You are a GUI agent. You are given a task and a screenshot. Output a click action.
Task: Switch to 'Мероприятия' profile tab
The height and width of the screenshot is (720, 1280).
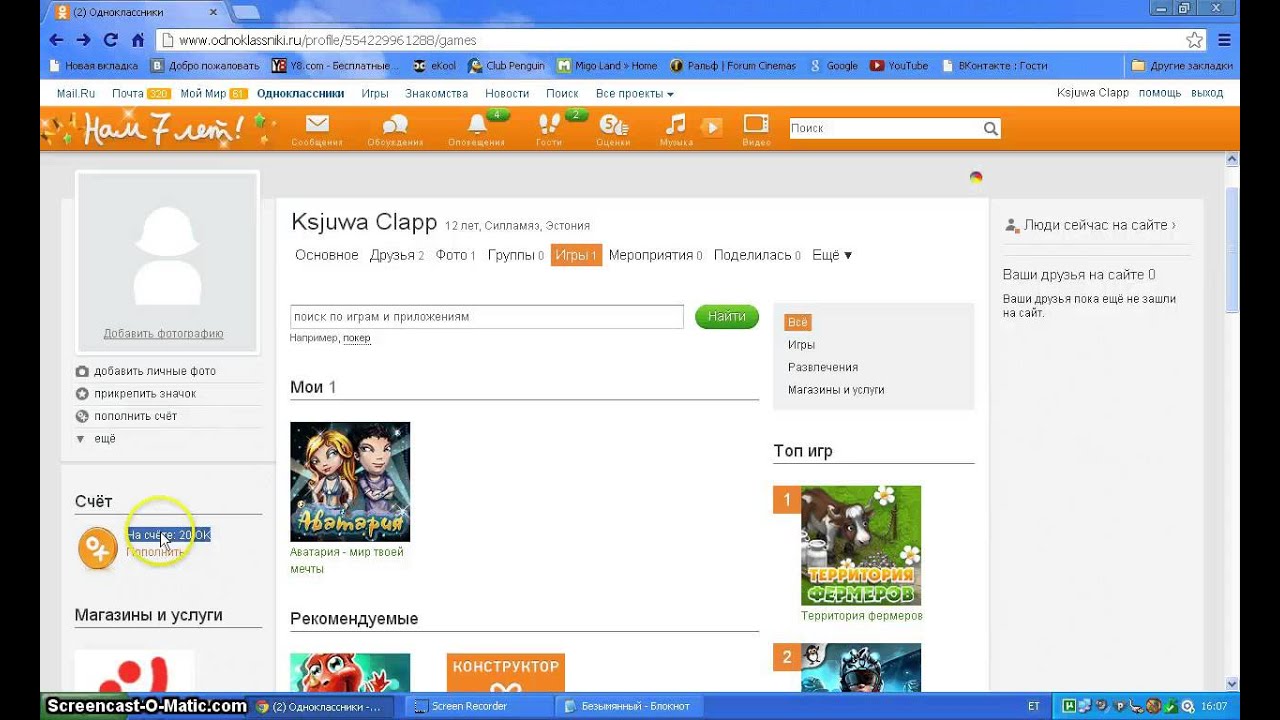pos(655,255)
